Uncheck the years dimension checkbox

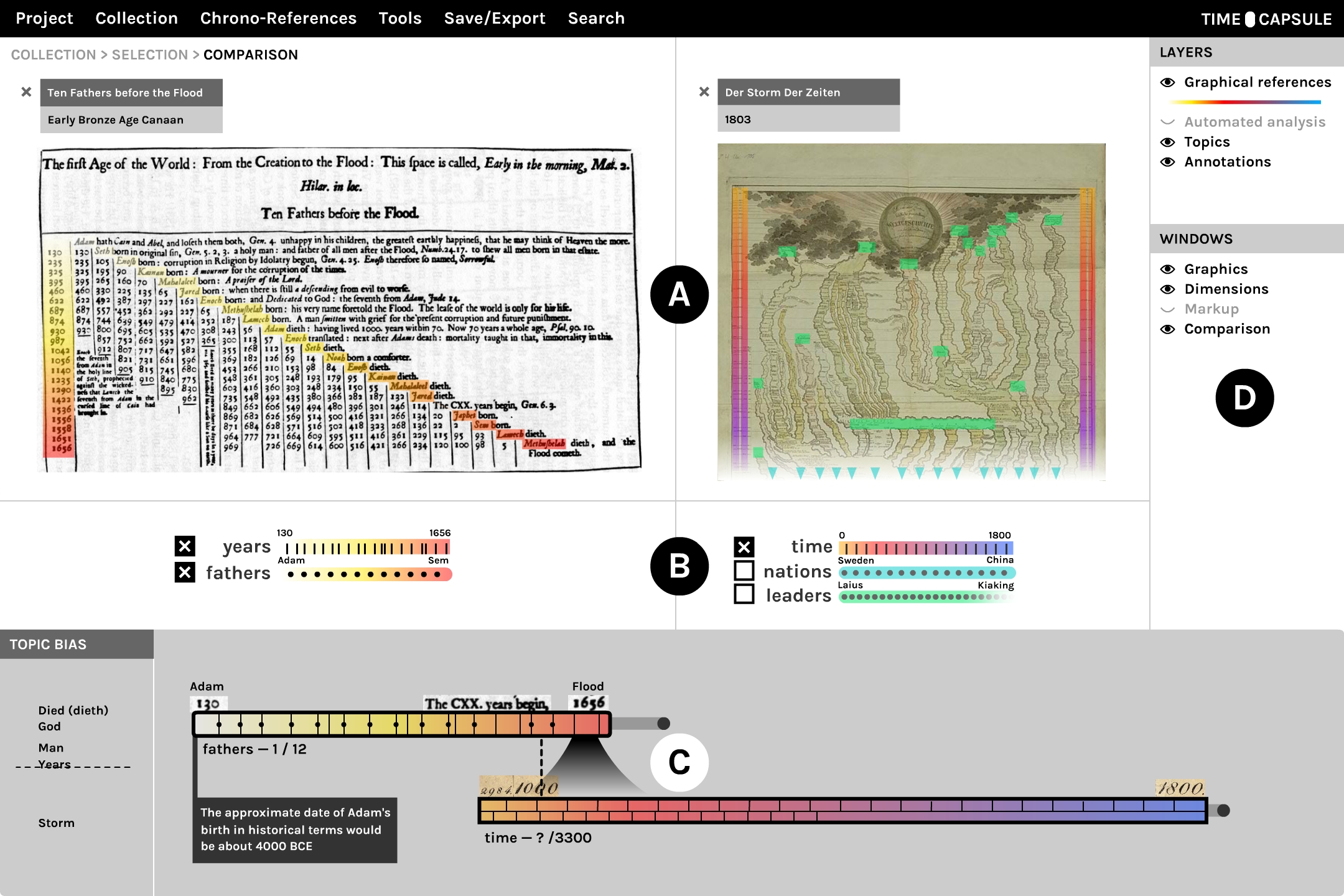tap(185, 546)
